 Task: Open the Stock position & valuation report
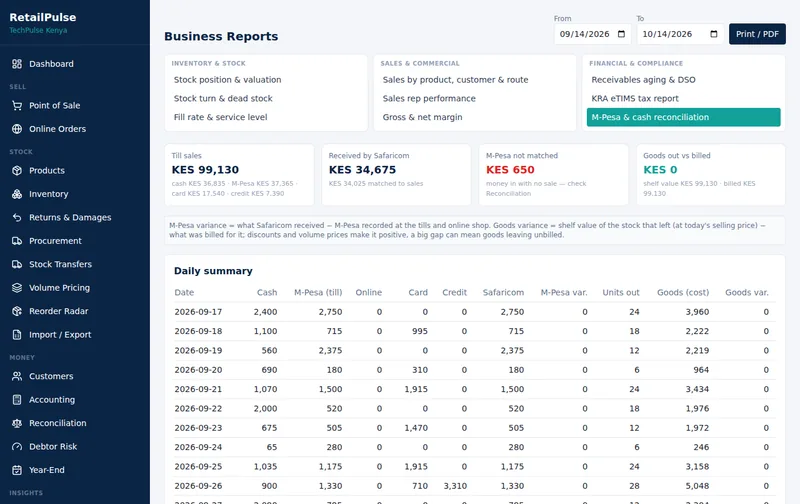266,80
